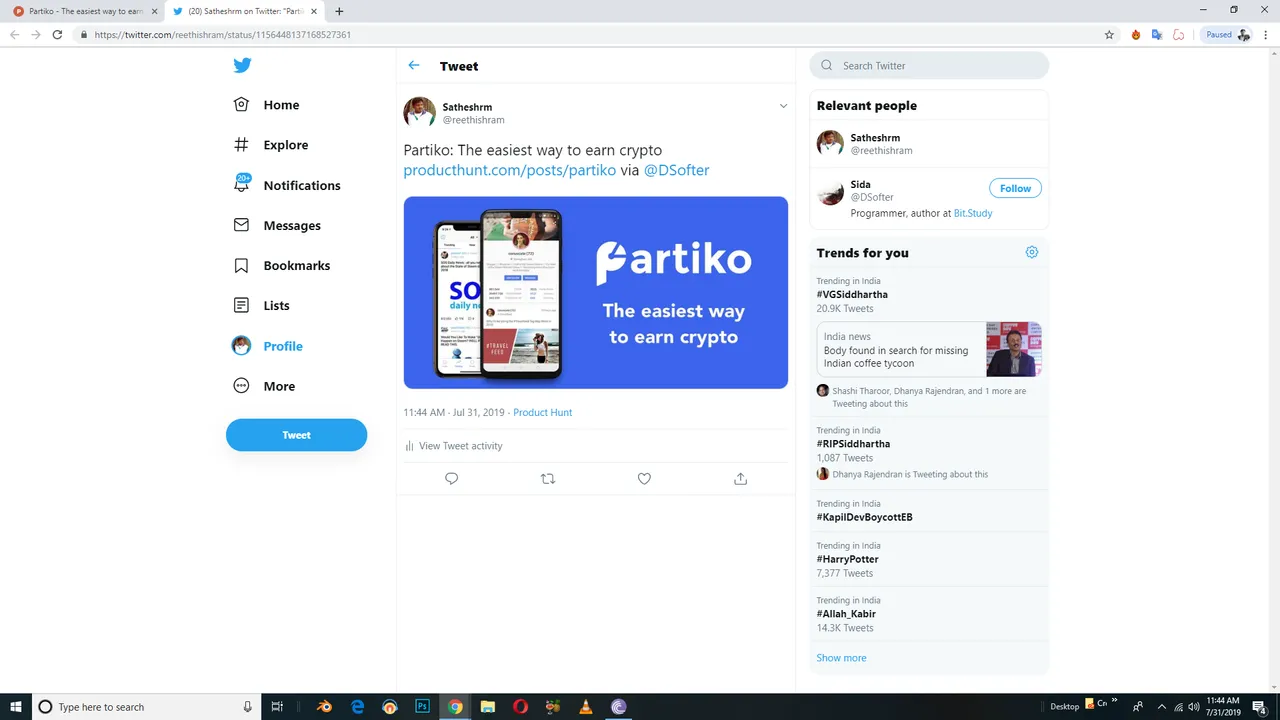Click the share tweet icon
Image resolution: width=1280 pixels, height=720 pixels.
point(740,479)
